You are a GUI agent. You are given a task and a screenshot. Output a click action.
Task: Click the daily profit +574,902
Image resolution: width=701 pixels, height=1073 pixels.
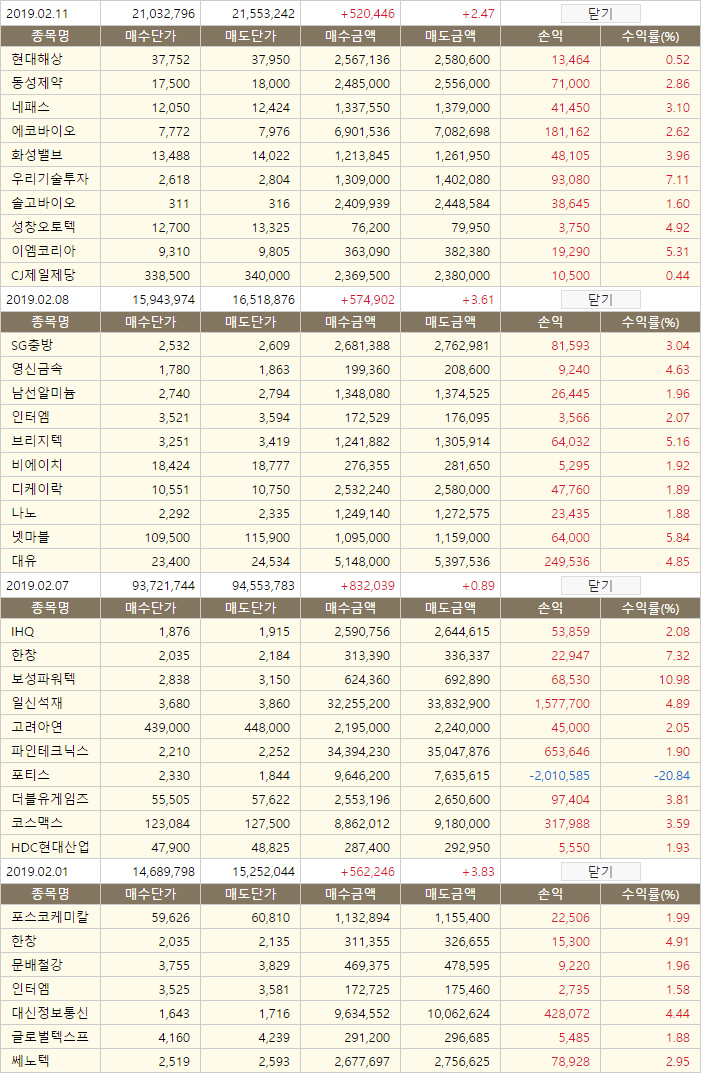click(x=368, y=300)
